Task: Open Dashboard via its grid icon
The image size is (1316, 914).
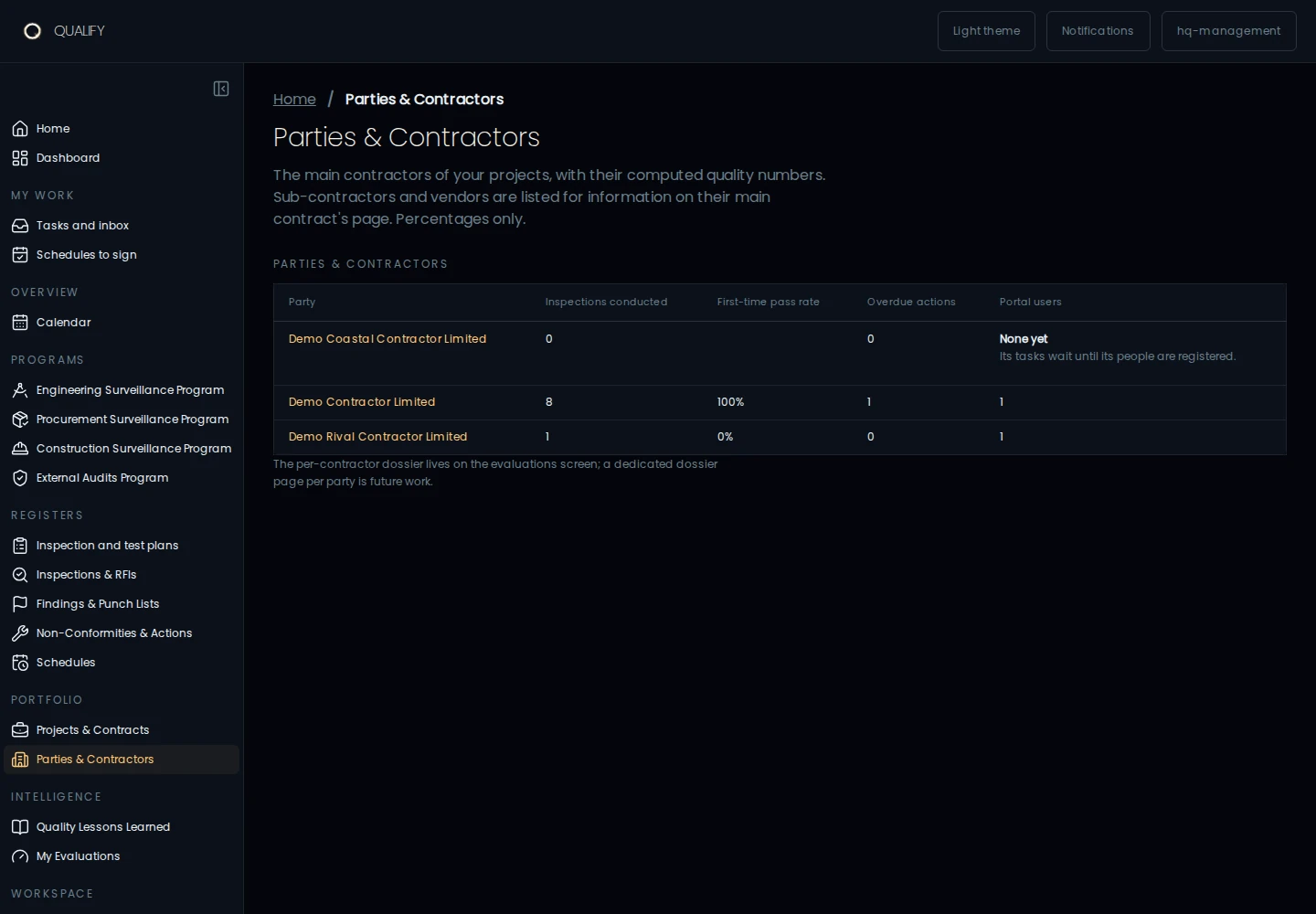Action: [20, 158]
